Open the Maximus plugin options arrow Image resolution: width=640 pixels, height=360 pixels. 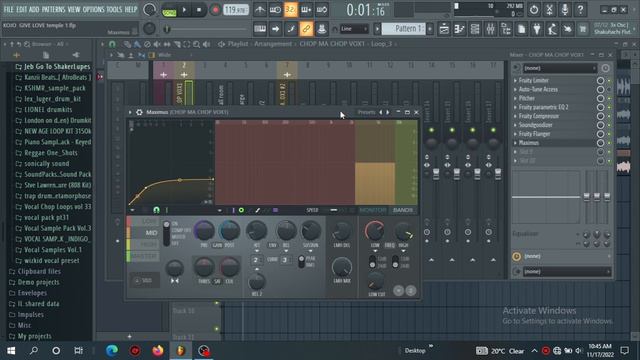[x=130, y=112]
